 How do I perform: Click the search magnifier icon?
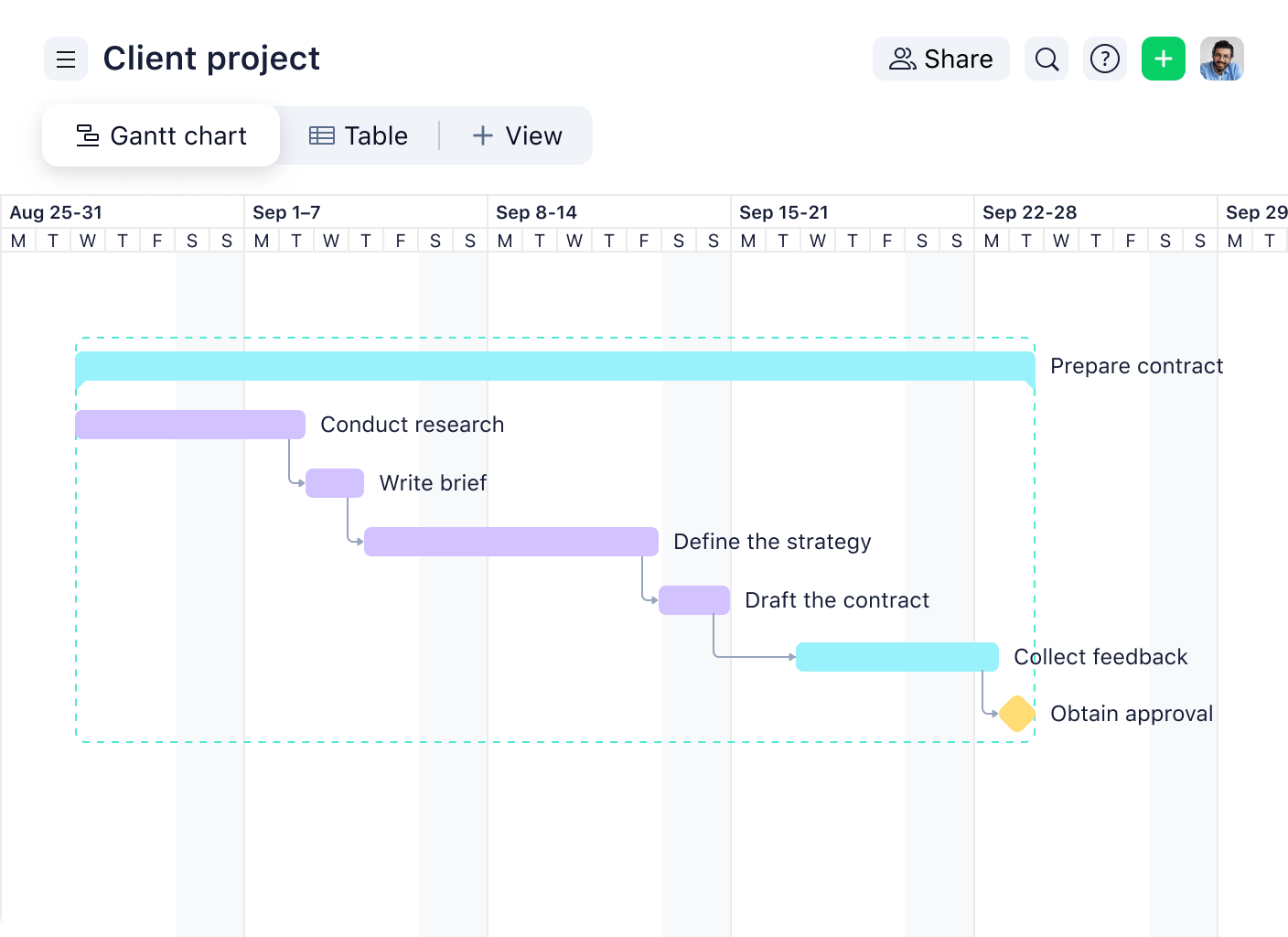coord(1046,59)
